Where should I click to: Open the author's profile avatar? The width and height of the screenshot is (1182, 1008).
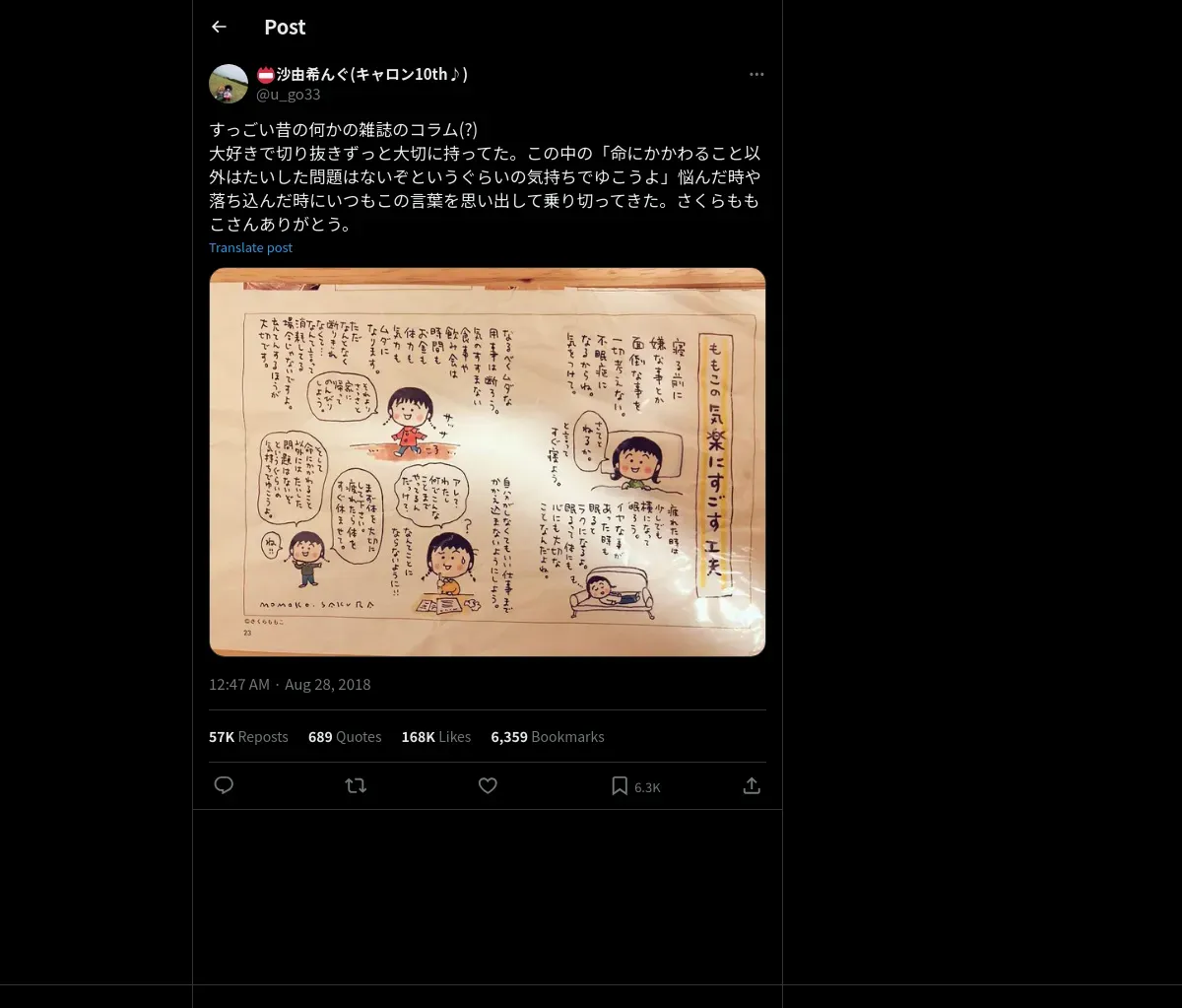tap(229, 84)
